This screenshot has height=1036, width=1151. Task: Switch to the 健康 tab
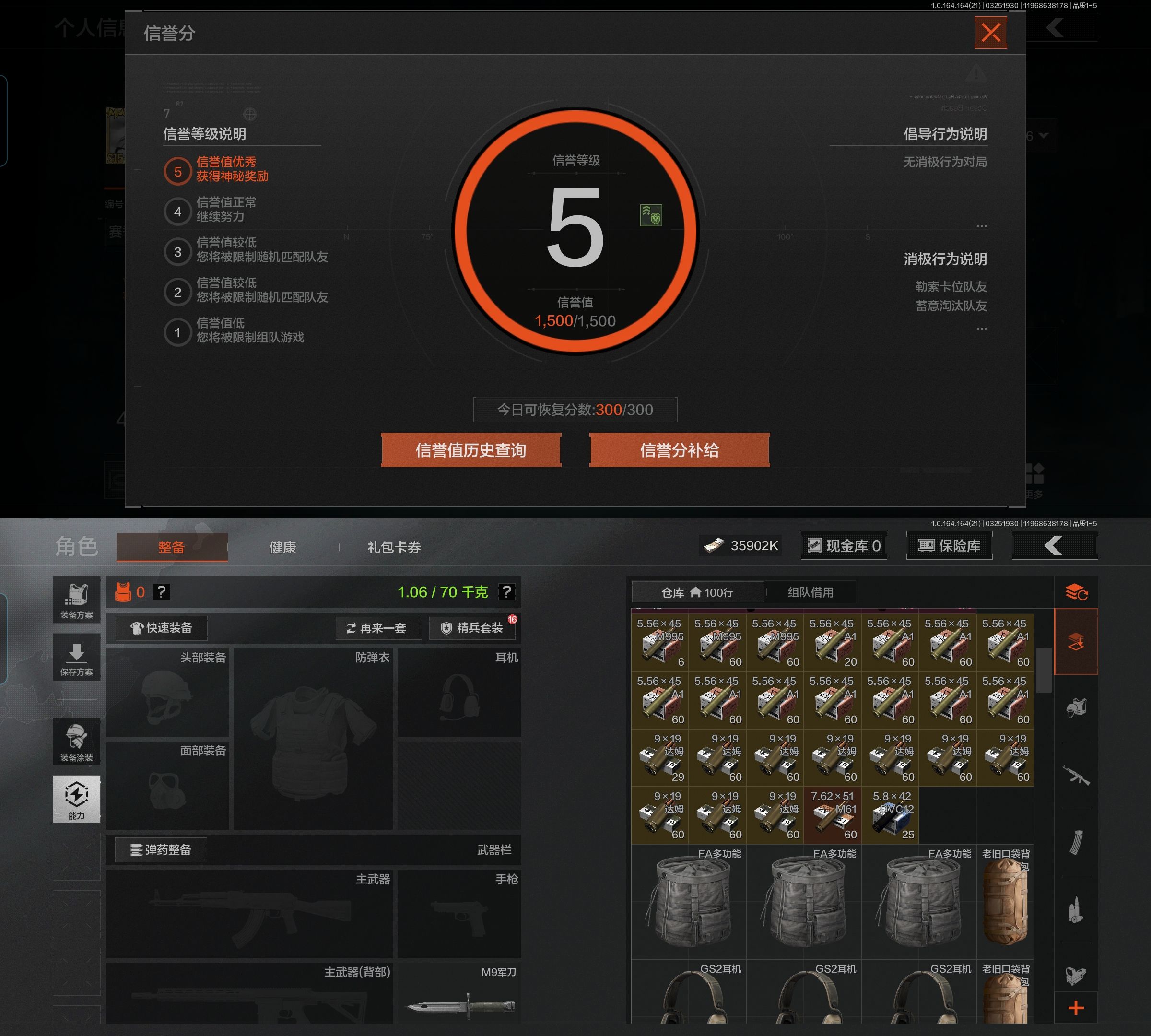pyautogui.click(x=282, y=547)
